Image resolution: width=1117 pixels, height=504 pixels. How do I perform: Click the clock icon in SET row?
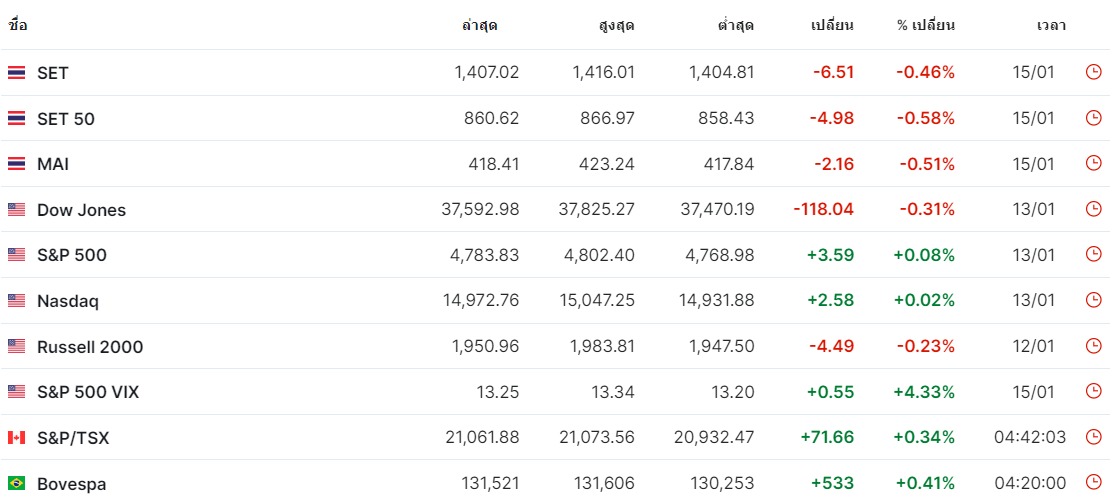(1093, 72)
